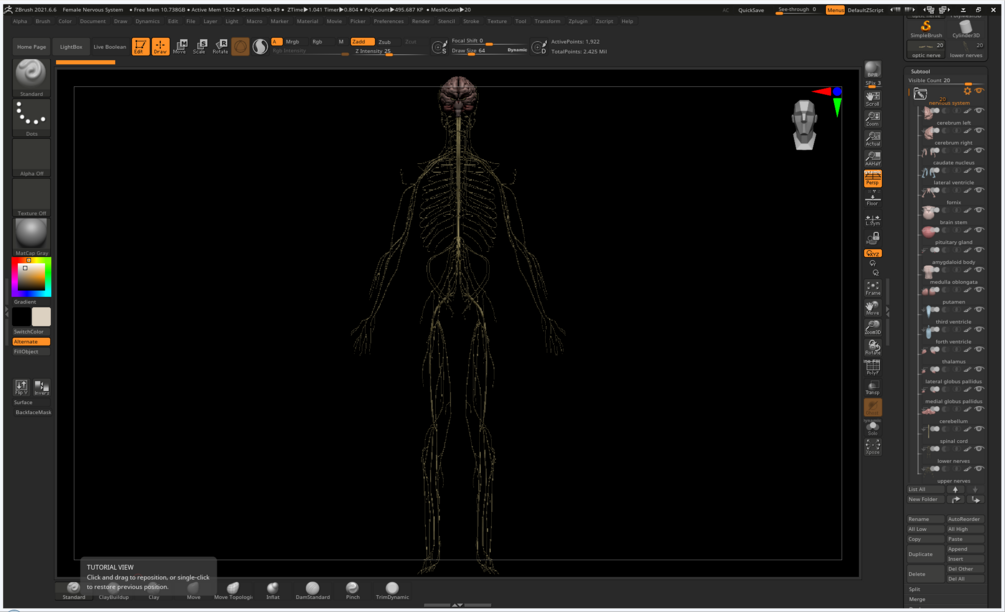Select the Move gizmo tool

coord(180,46)
